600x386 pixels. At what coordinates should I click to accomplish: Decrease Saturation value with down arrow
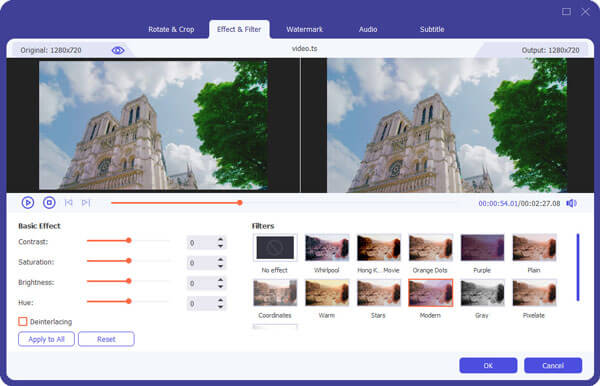(220, 266)
